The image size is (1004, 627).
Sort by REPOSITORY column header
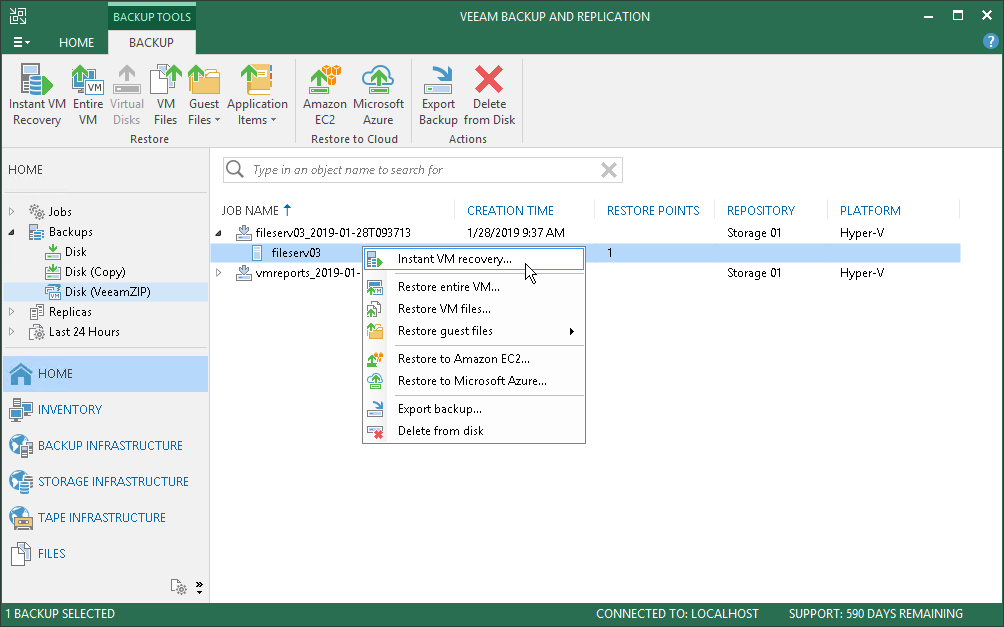pyautogui.click(x=760, y=211)
